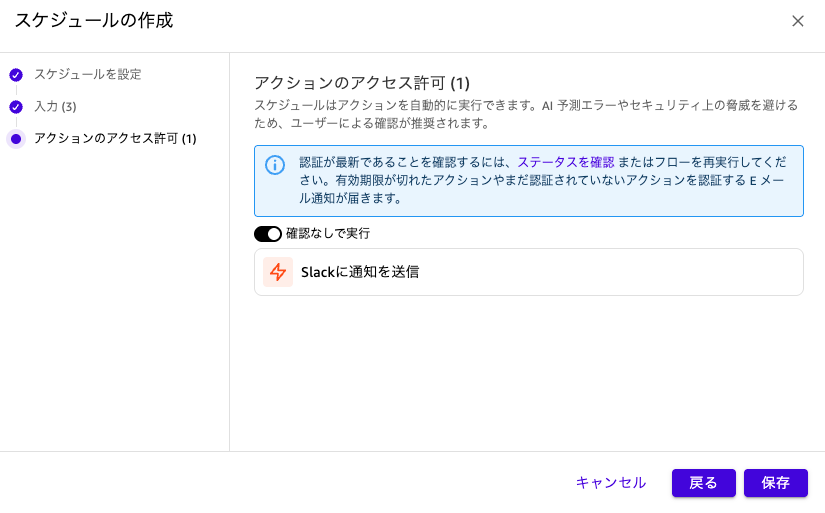Click the orange lightning icon for Slack action

278,272
